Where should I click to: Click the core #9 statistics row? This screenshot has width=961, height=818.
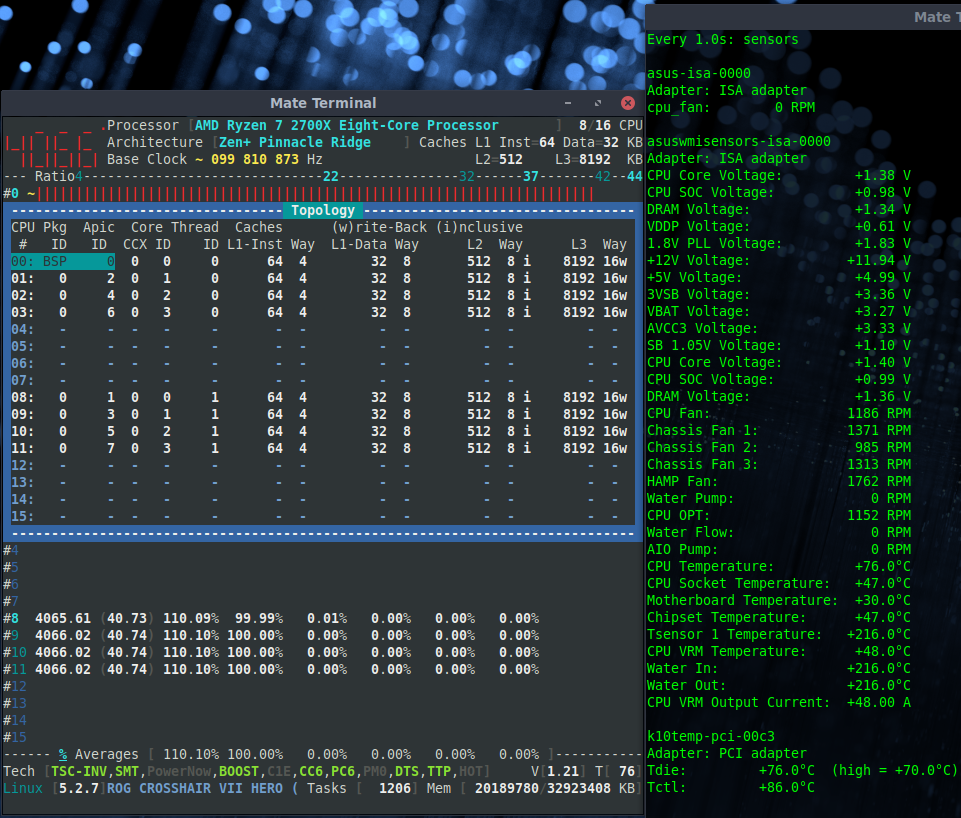point(271,635)
